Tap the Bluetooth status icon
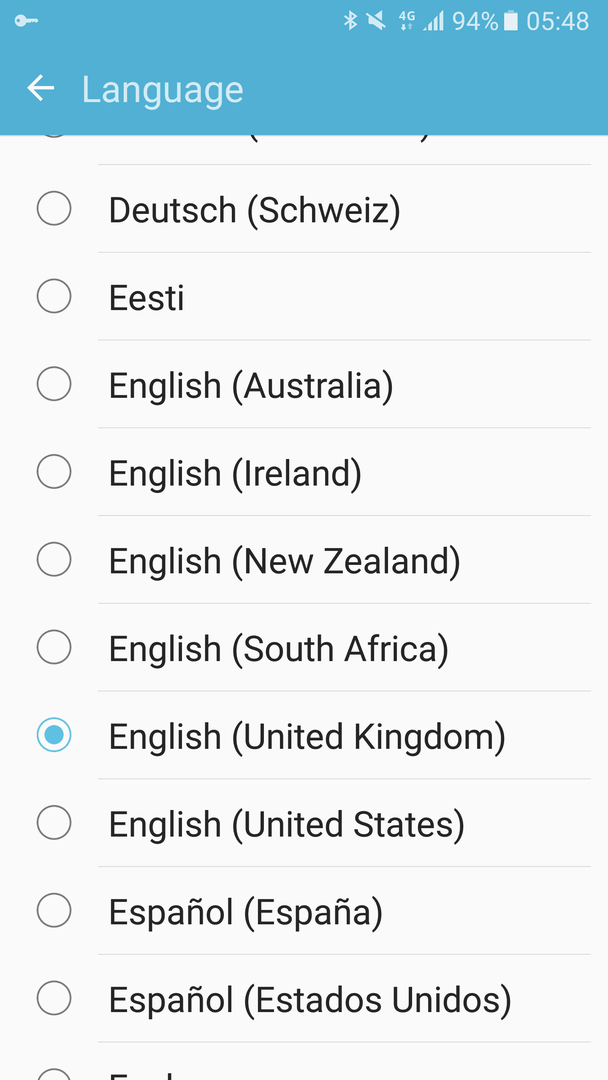 350,21
